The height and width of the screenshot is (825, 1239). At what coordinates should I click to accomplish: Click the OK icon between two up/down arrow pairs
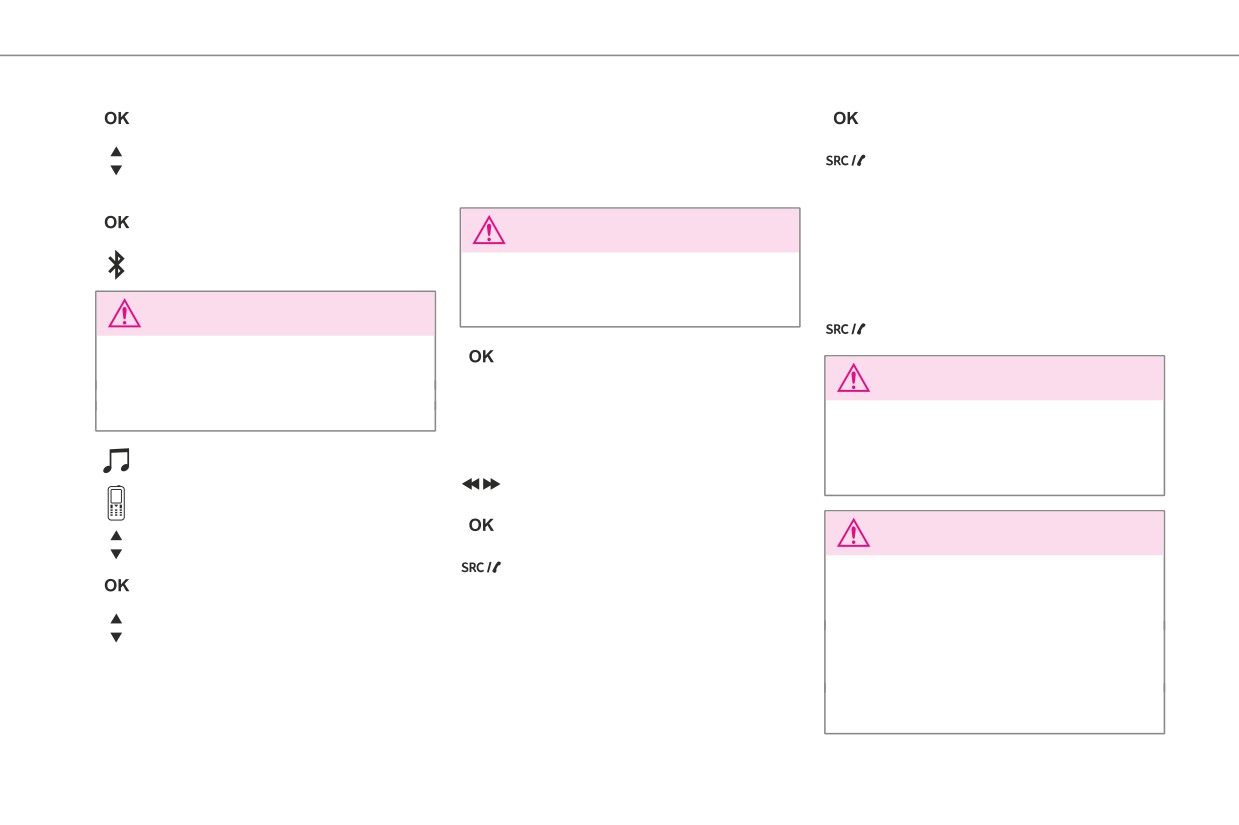(x=117, y=585)
